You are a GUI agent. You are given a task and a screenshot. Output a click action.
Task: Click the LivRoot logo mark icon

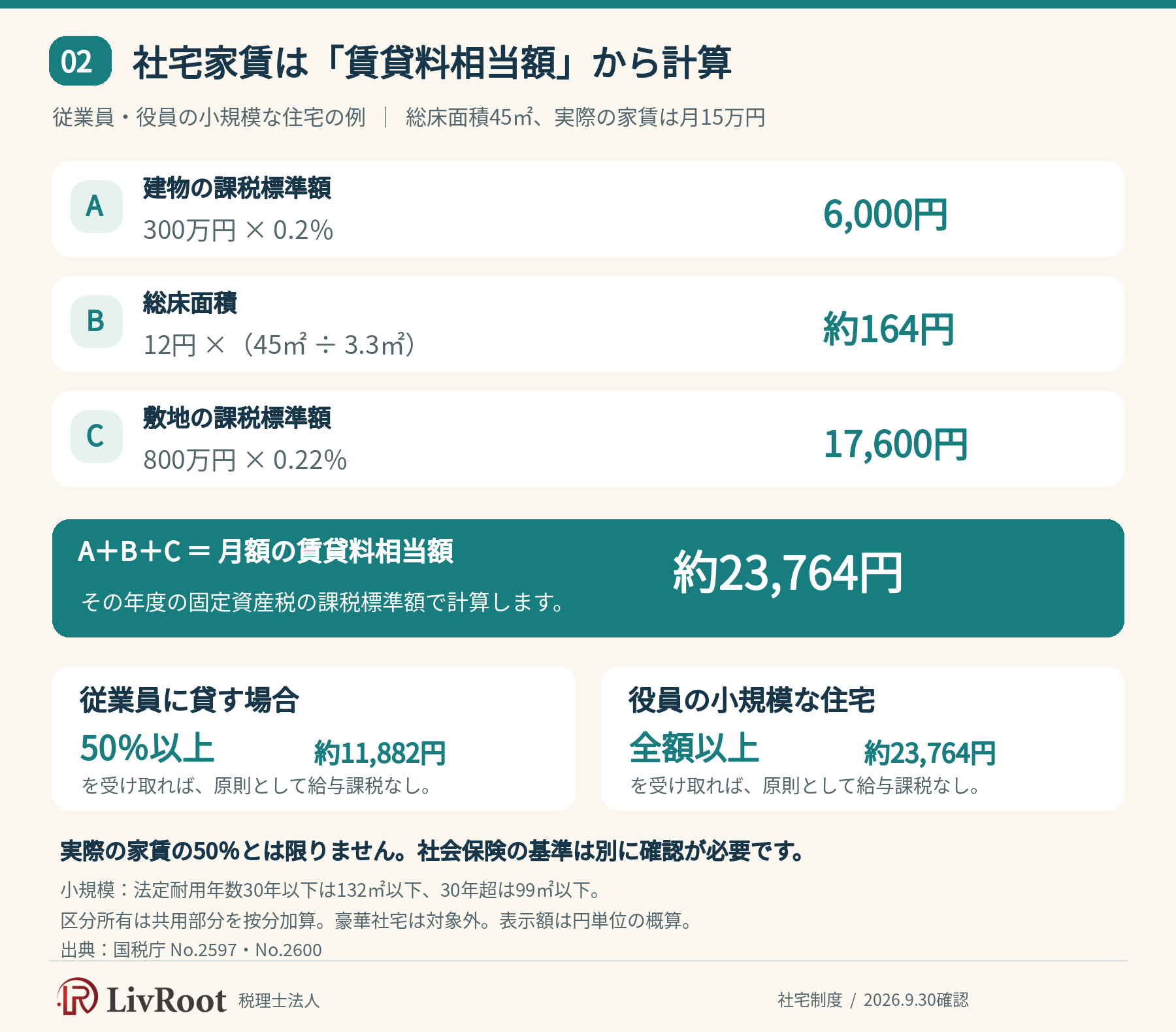(x=78, y=997)
